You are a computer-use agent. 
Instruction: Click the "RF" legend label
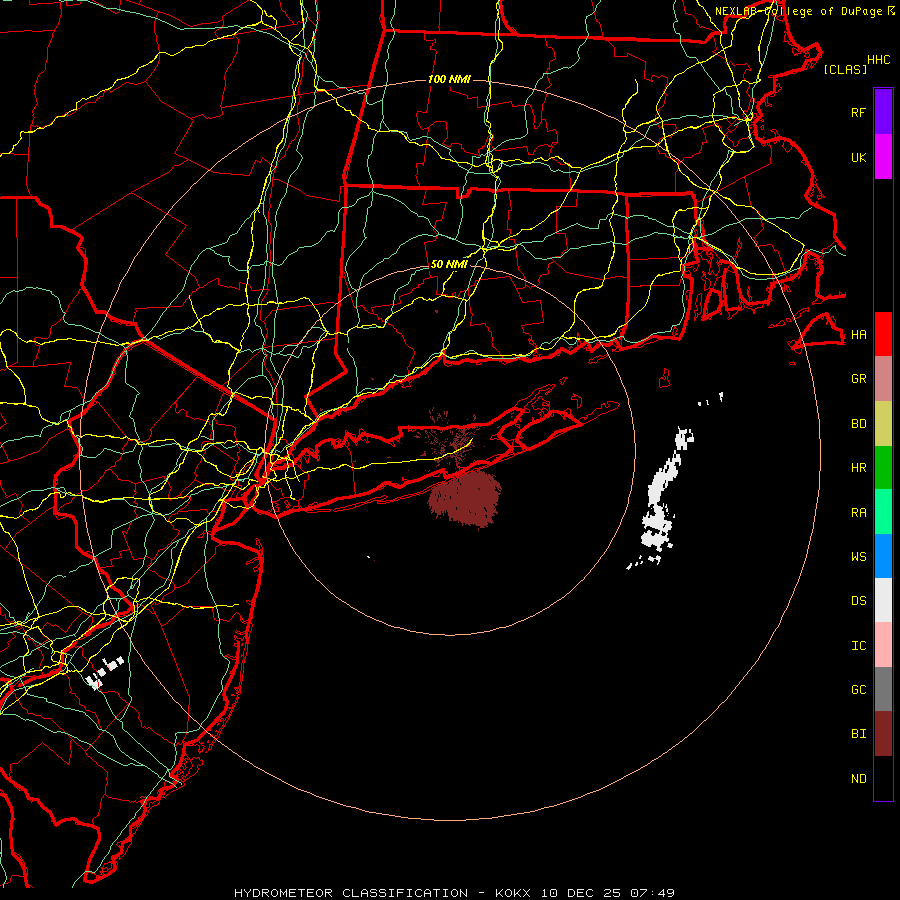(859, 113)
